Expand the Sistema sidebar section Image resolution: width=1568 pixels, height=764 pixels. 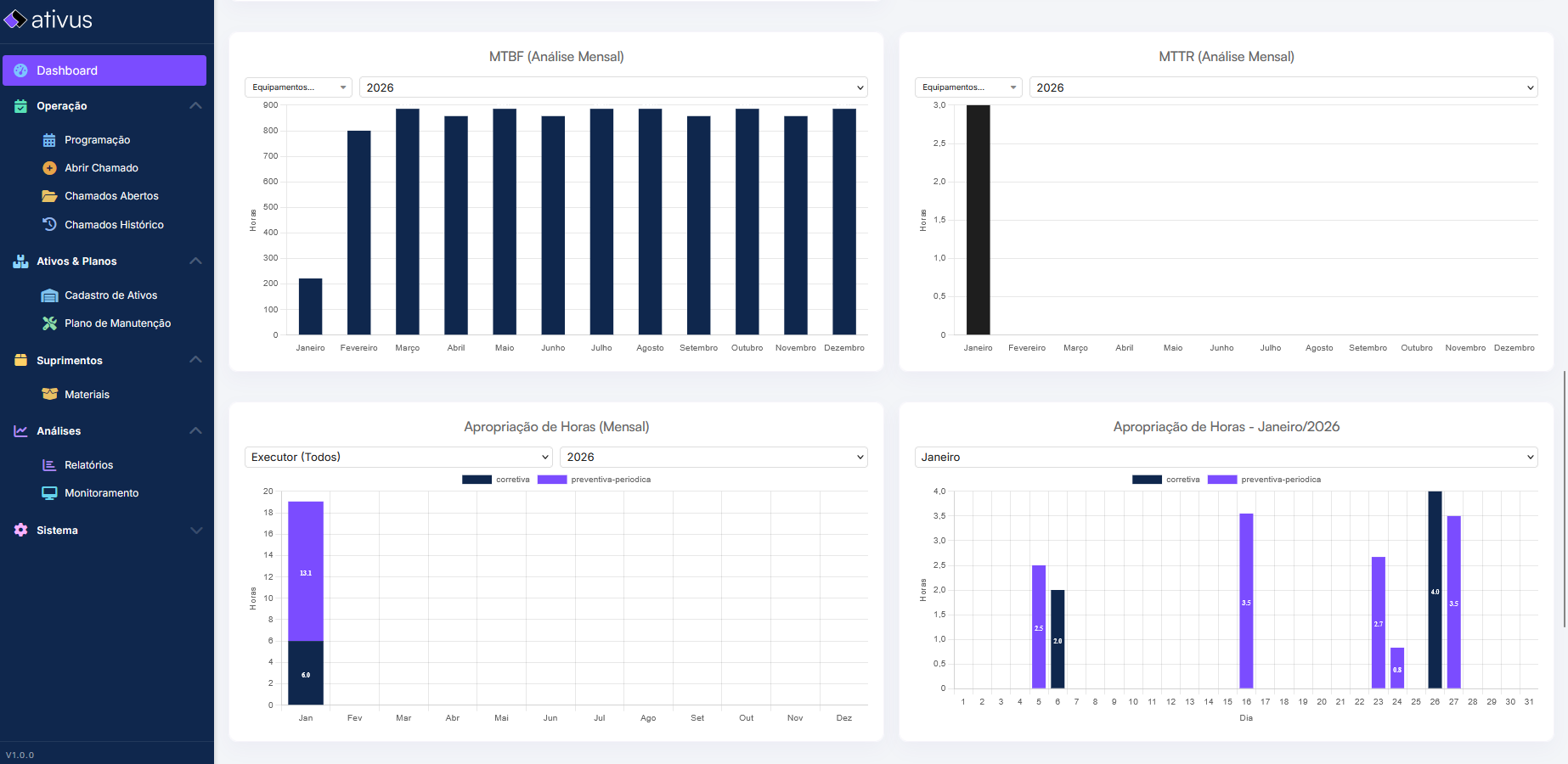[195, 531]
